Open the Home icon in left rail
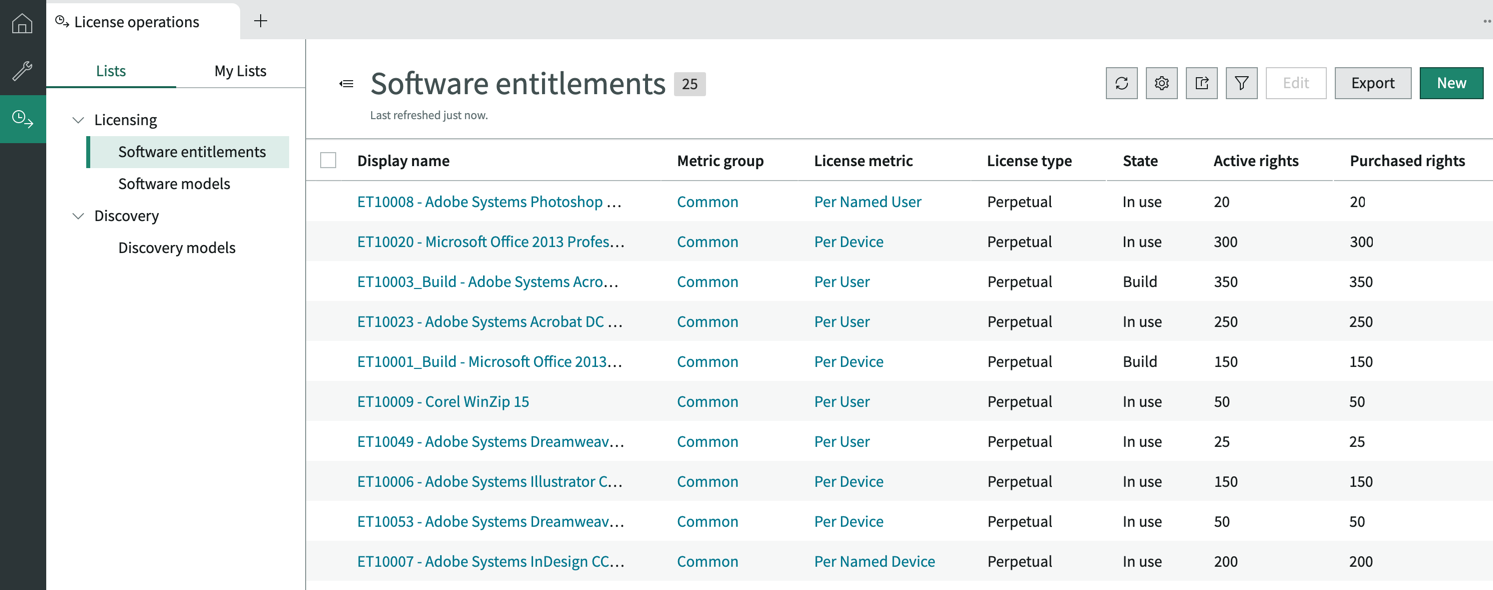This screenshot has width=1493, height=590. (22, 22)
